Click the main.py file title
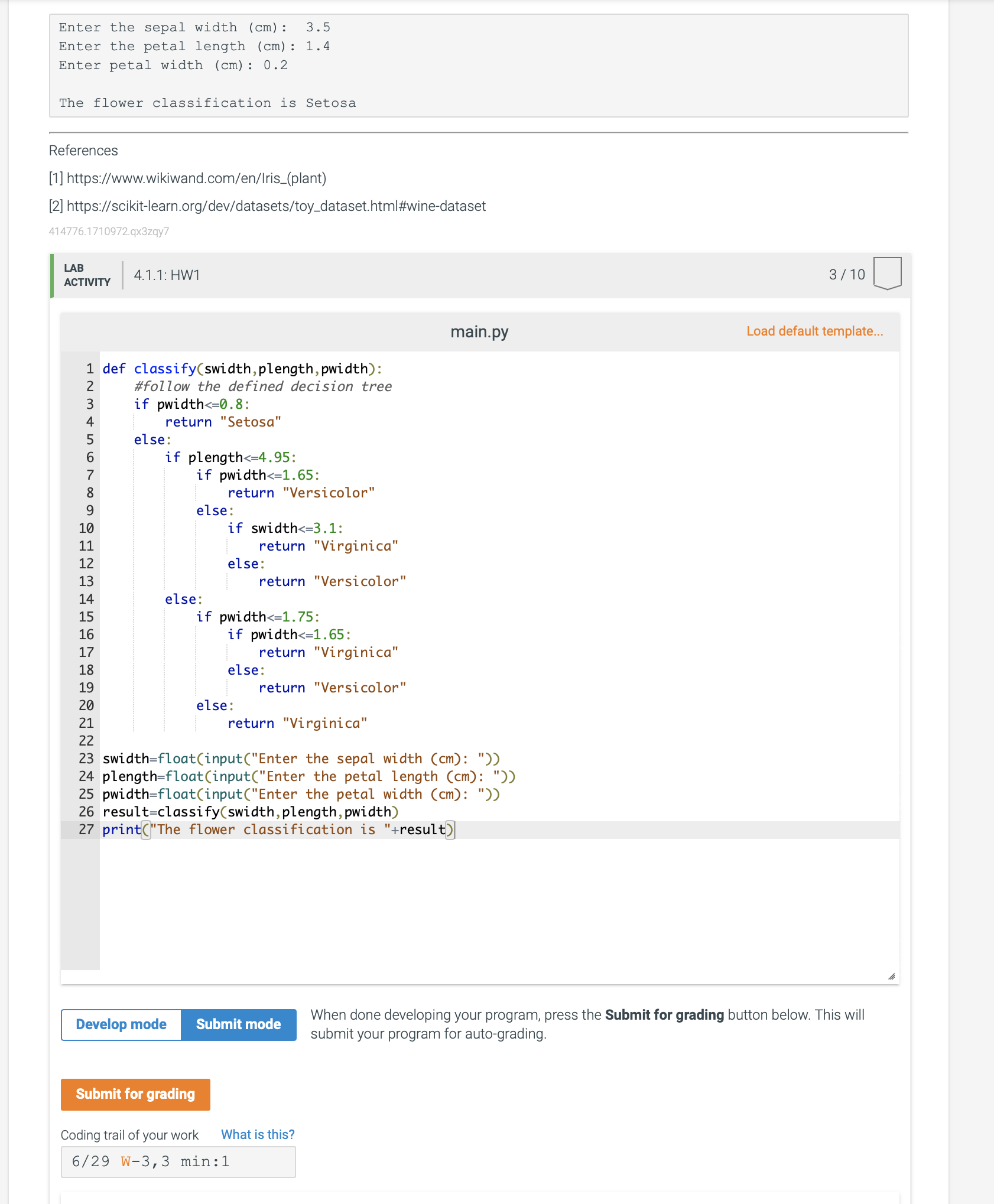This screenshot has height=1204, width=994. tap(479, 332)
